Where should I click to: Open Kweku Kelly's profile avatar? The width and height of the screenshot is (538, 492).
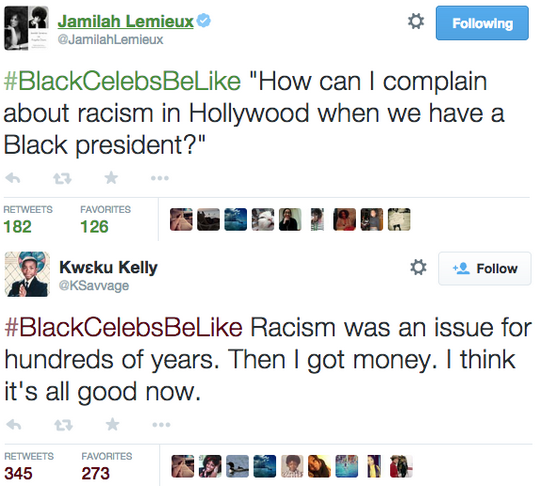27,274
